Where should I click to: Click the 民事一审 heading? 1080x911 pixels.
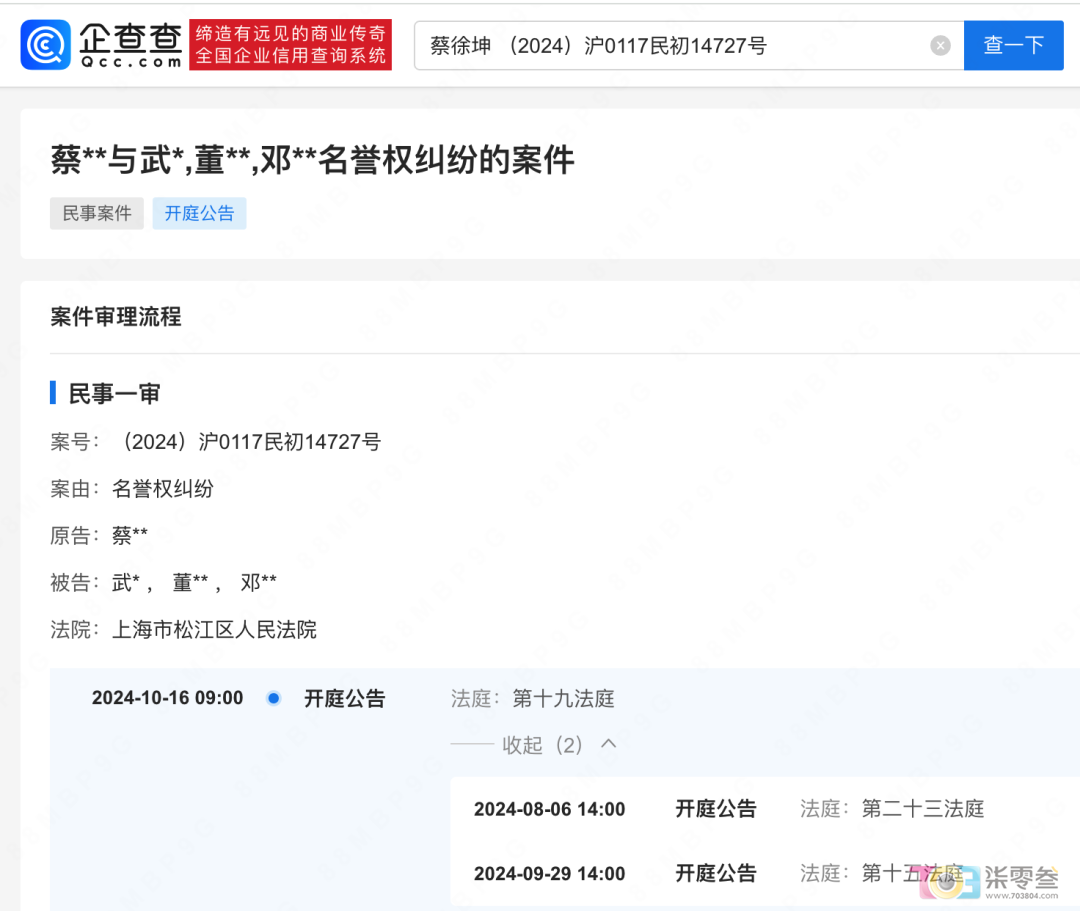tap(114, 394)
